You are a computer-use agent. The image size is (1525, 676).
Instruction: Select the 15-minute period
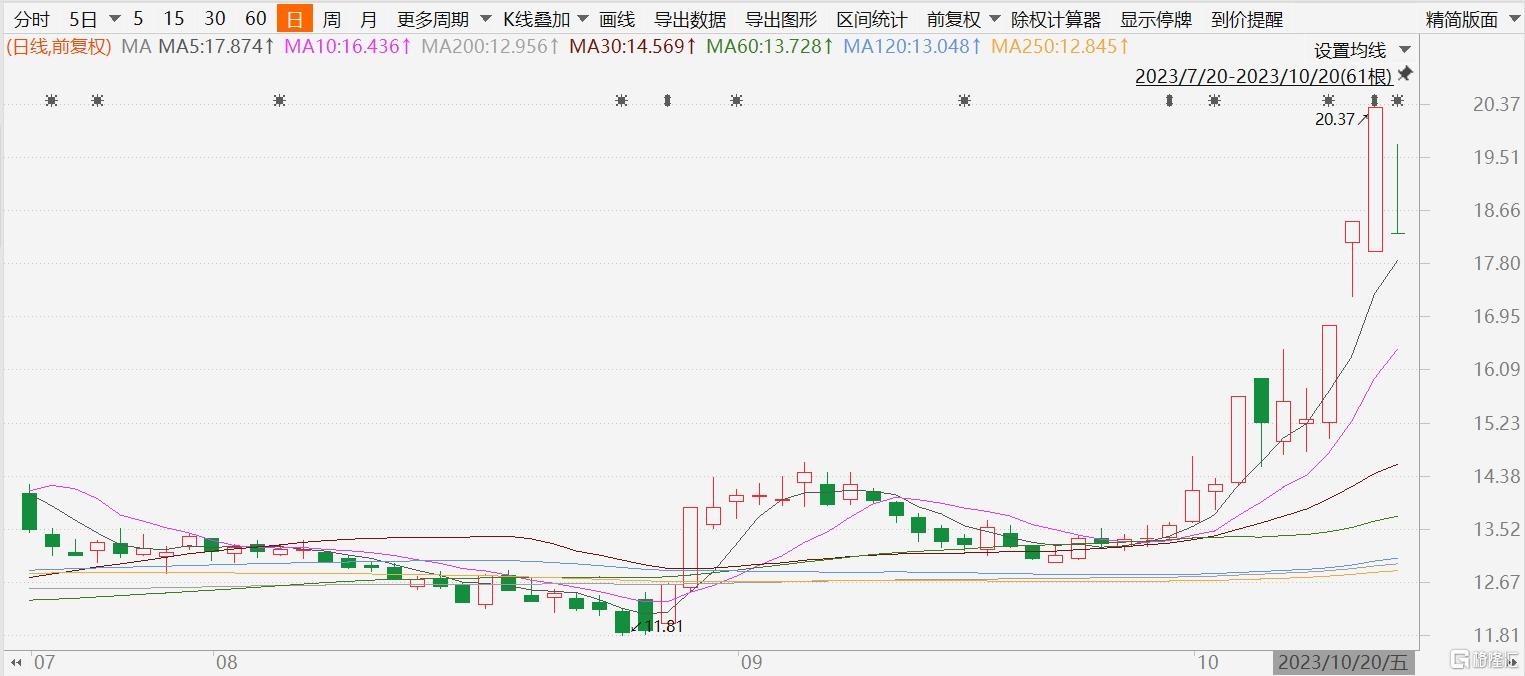point(174,19)
